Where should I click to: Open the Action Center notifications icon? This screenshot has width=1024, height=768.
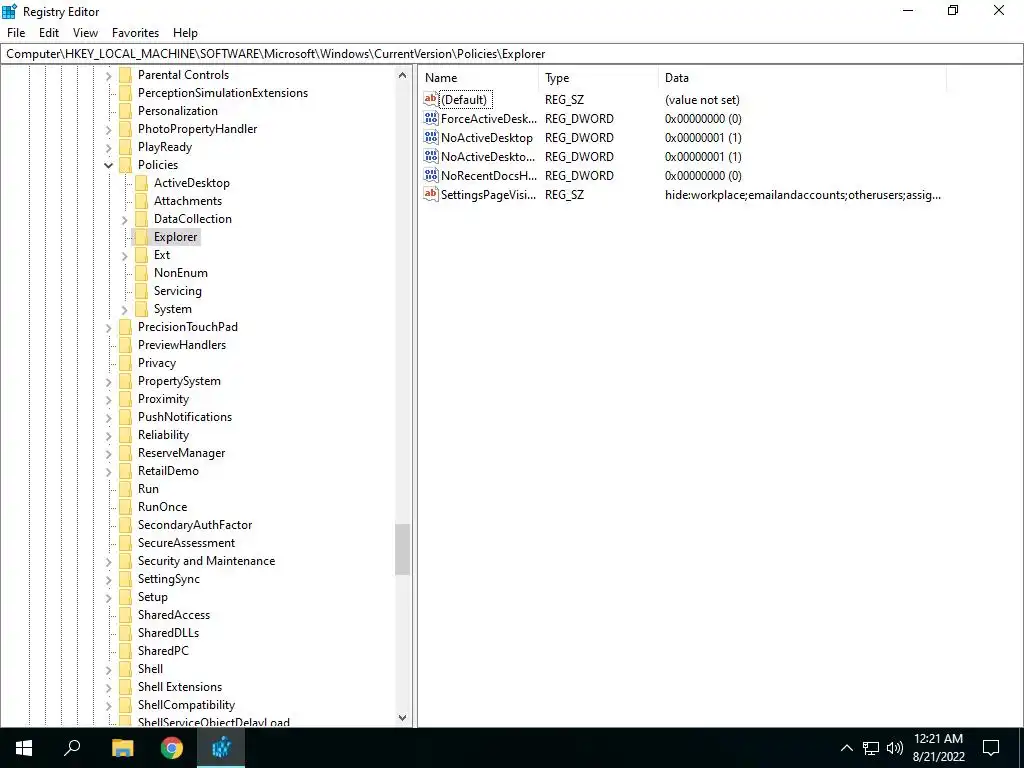991,748
